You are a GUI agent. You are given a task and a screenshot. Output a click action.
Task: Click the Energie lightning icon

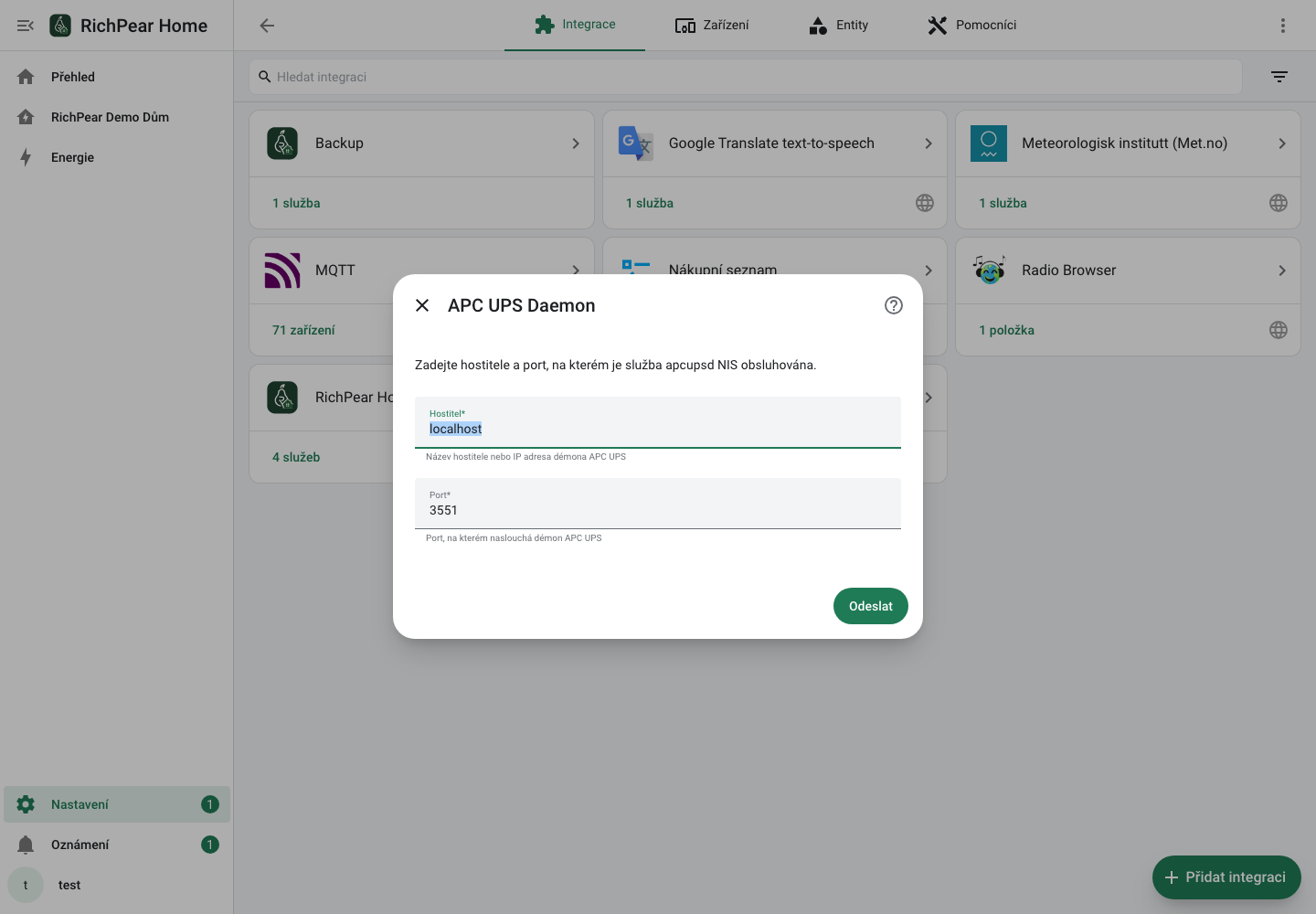click(26, 157)
